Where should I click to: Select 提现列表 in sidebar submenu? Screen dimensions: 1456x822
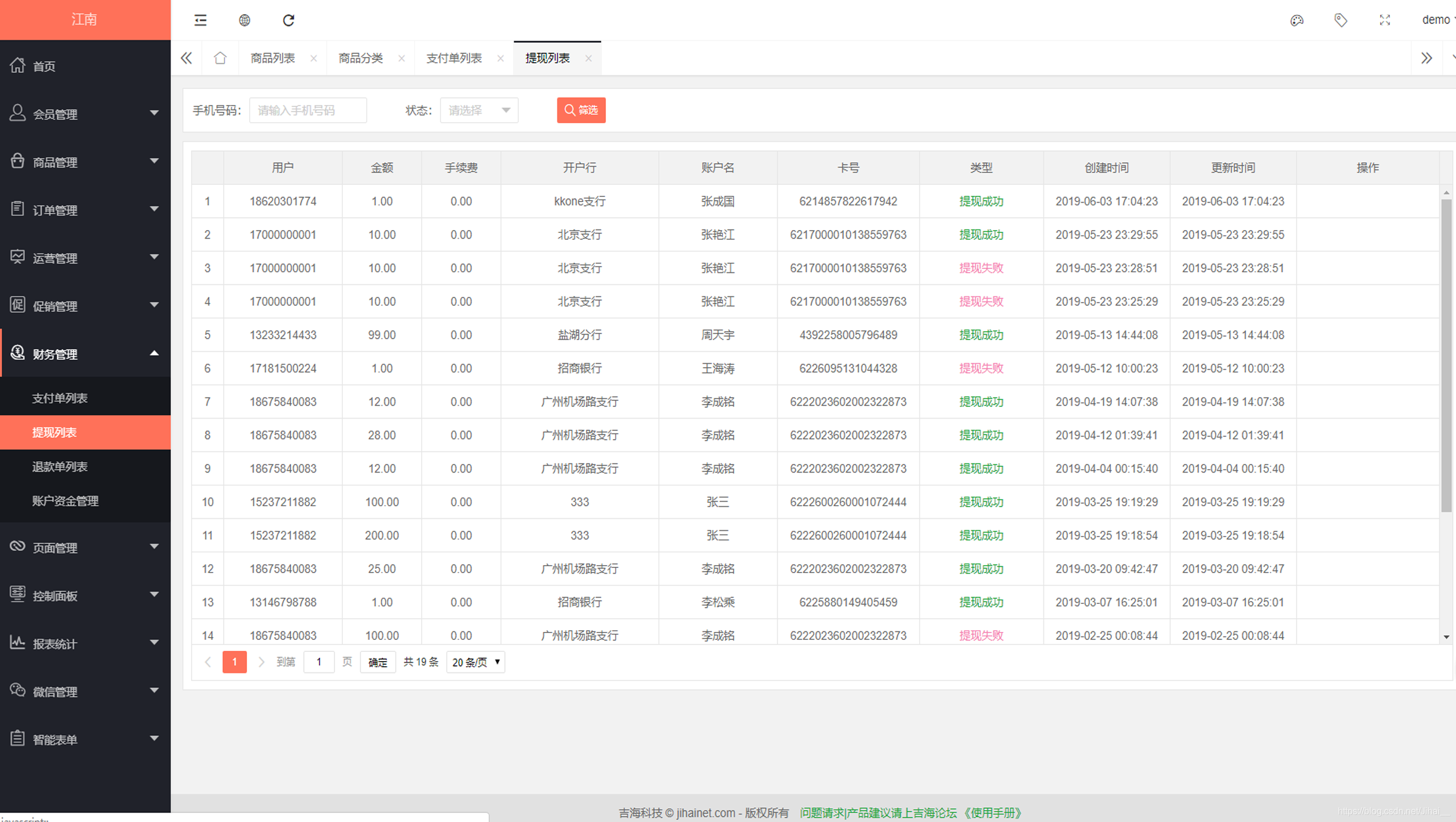click(85, 432)
